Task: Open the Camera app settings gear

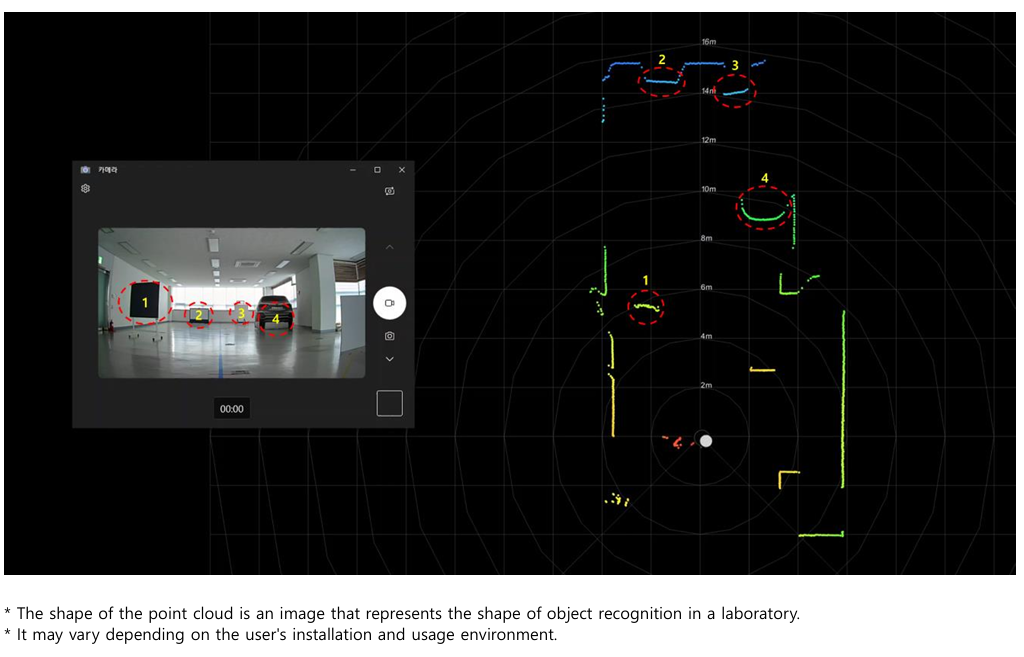Action: (x=86, y=188)
